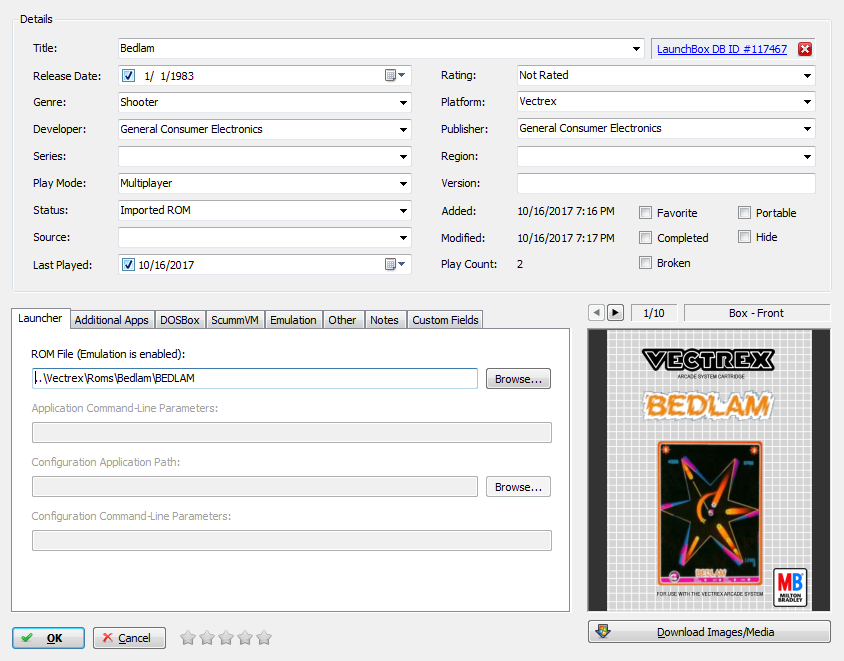Set rating to two stars
The image size is (844, 661).
pos(207,638)
